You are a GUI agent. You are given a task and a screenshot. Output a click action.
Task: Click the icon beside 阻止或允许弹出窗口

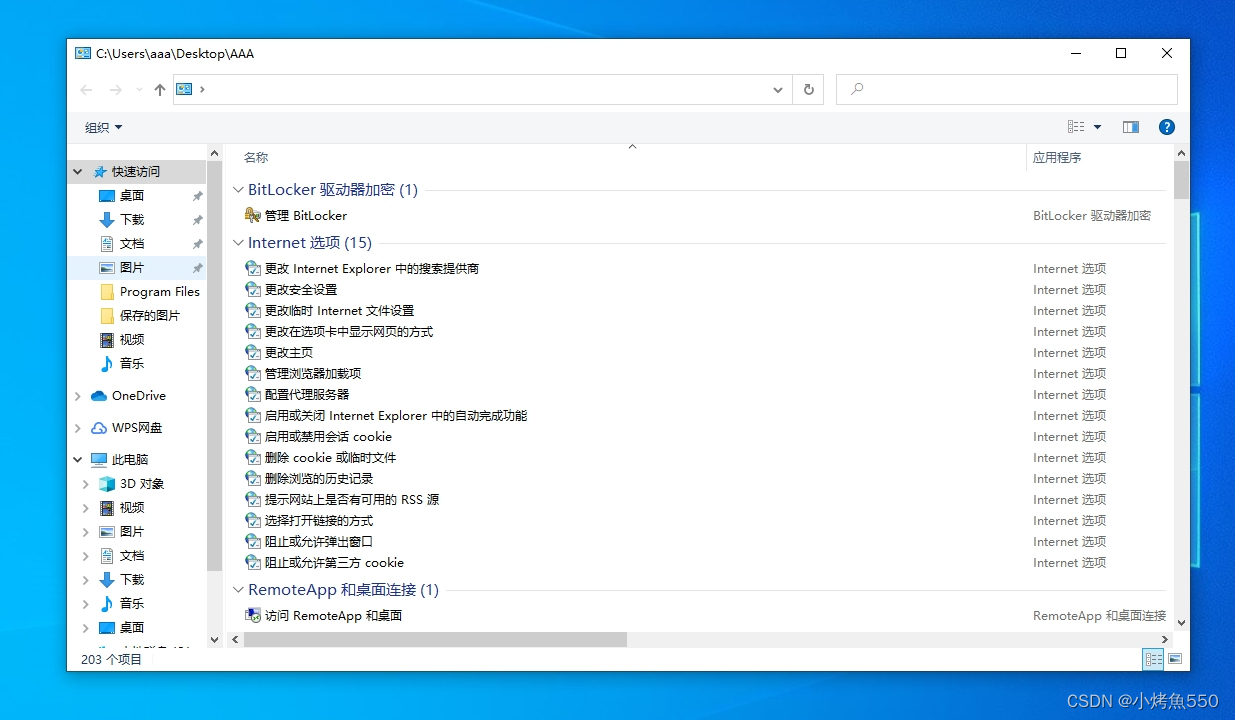tap(253, 541)
